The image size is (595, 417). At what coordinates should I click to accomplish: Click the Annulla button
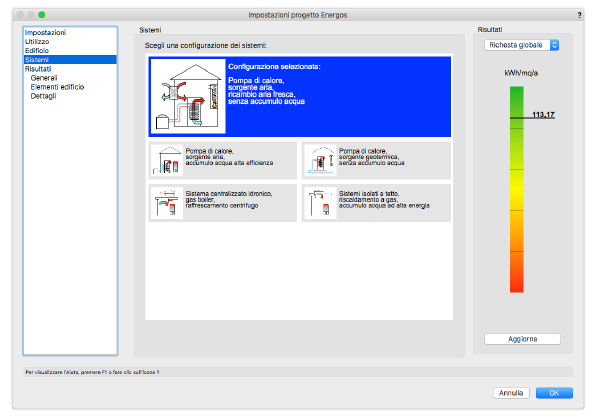(x=511, y=393)
